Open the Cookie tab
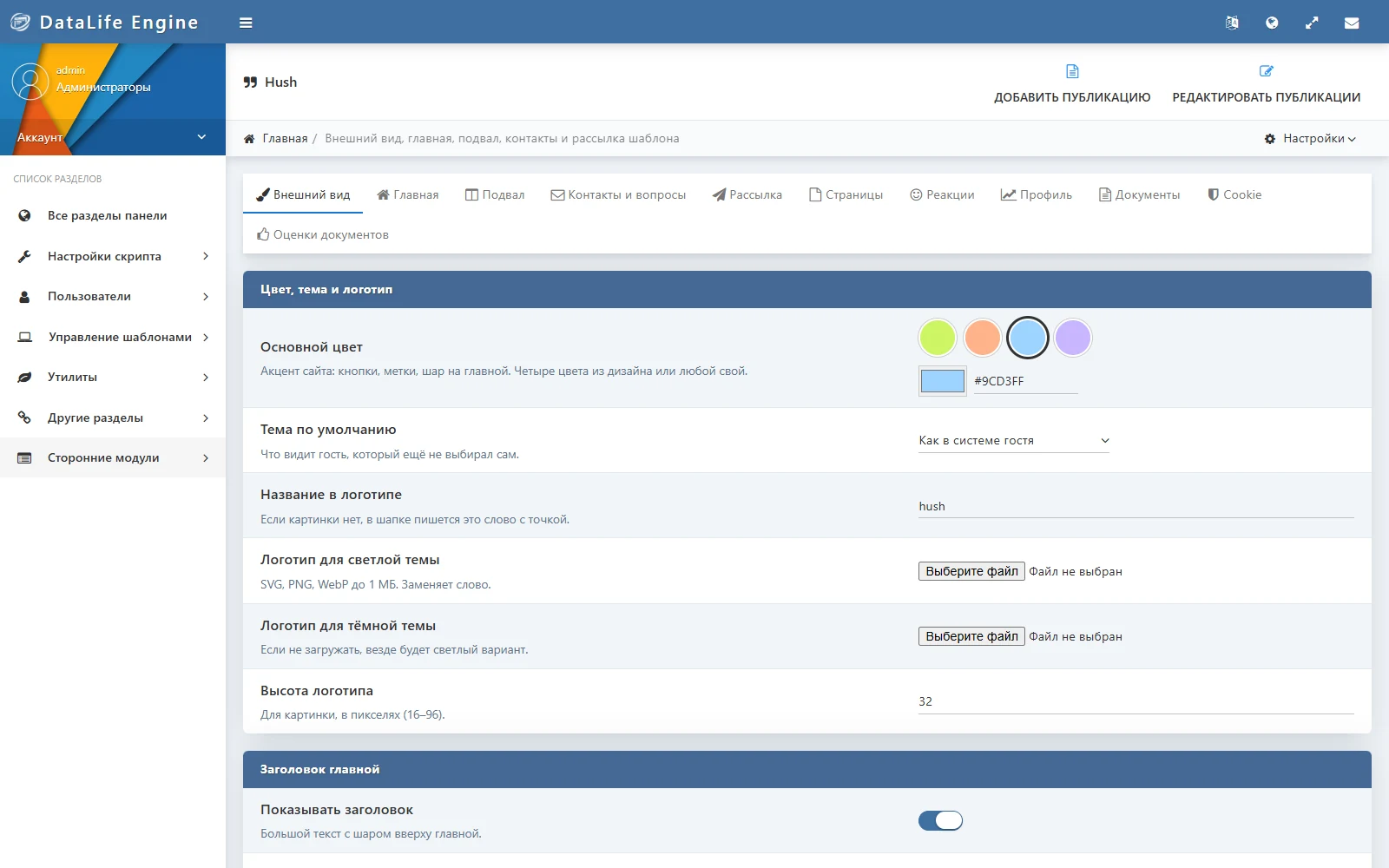This screenshot has width=1389, height=868. [1234, 194]
